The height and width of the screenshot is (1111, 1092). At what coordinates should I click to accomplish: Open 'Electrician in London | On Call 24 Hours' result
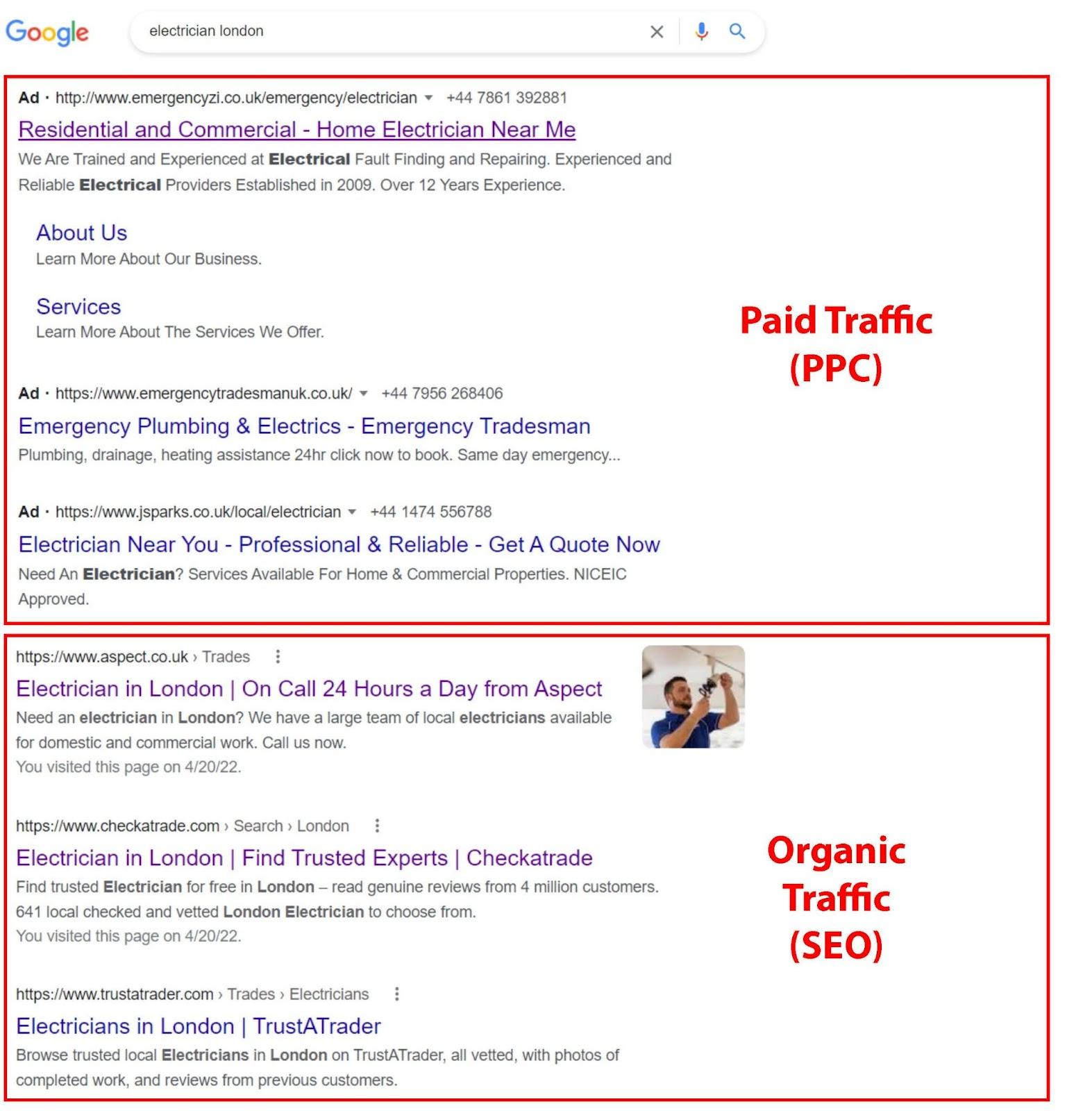click(x=309, y=689)
